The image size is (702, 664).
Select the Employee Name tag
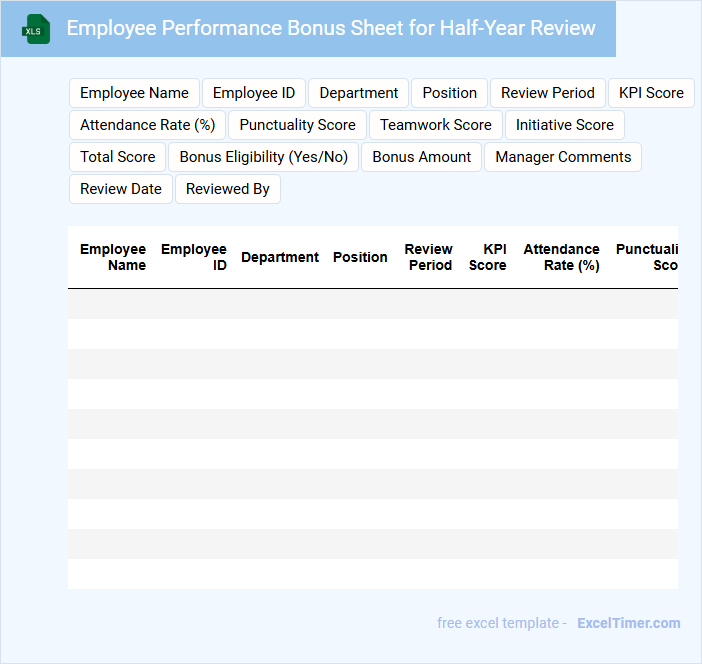point(134,93)
